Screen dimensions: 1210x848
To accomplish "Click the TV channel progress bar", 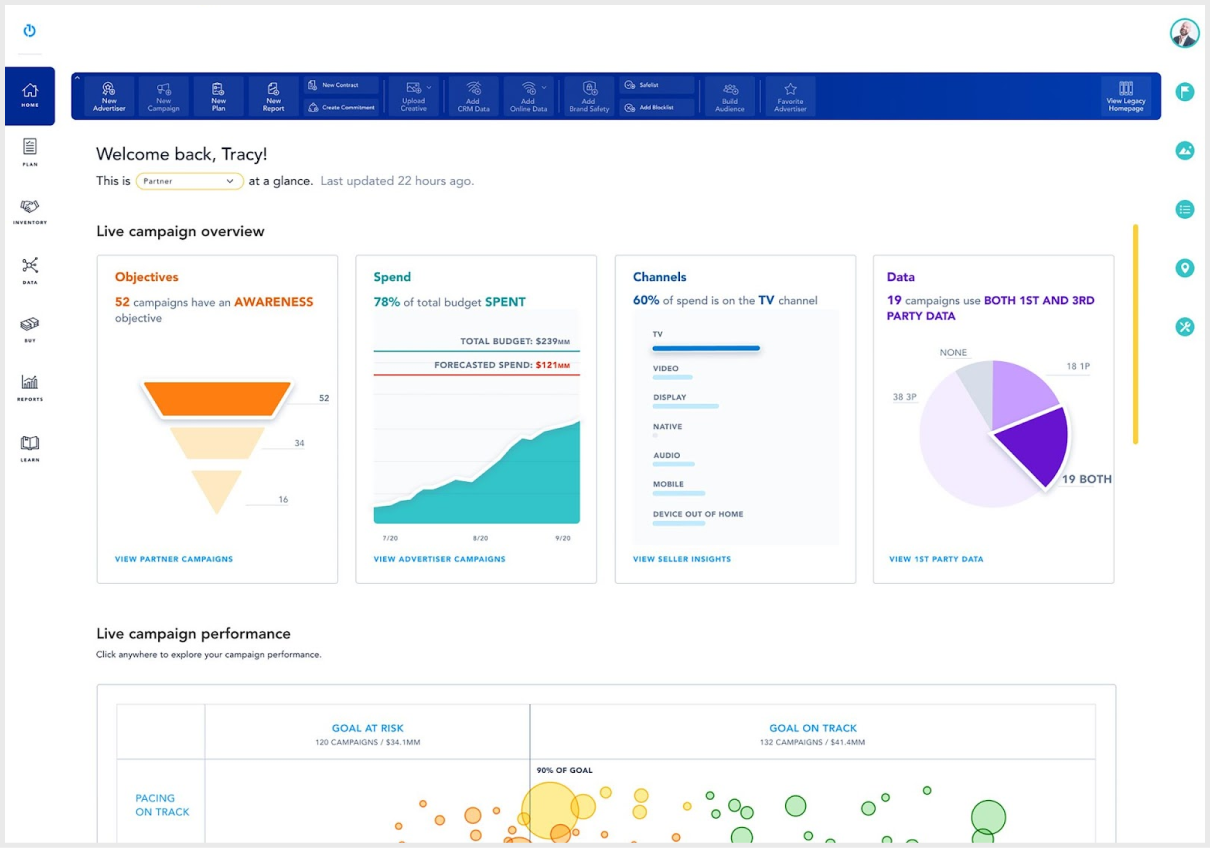I will (x=706, y=349).
